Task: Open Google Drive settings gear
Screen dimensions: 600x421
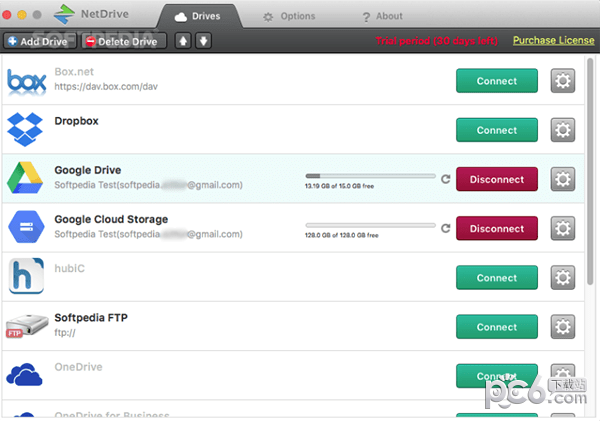Action: coord(562,179)
